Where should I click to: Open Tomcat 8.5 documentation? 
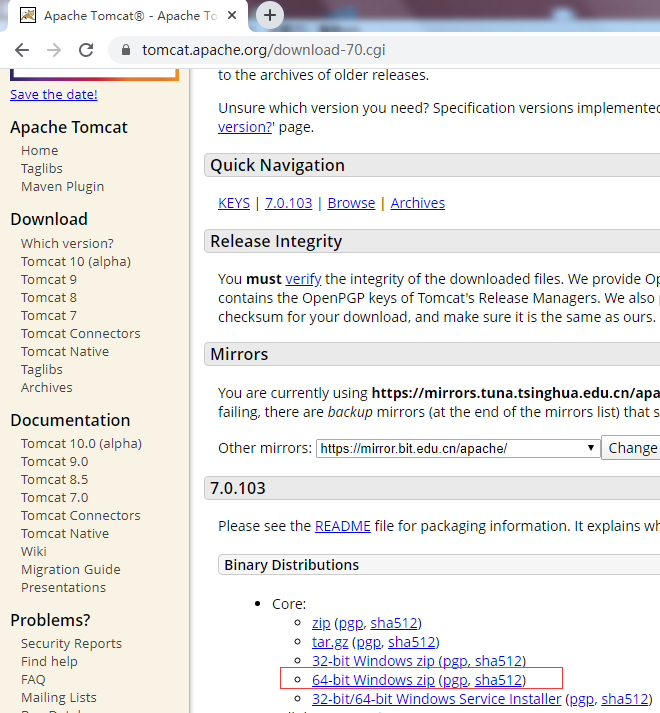(55, 479)
